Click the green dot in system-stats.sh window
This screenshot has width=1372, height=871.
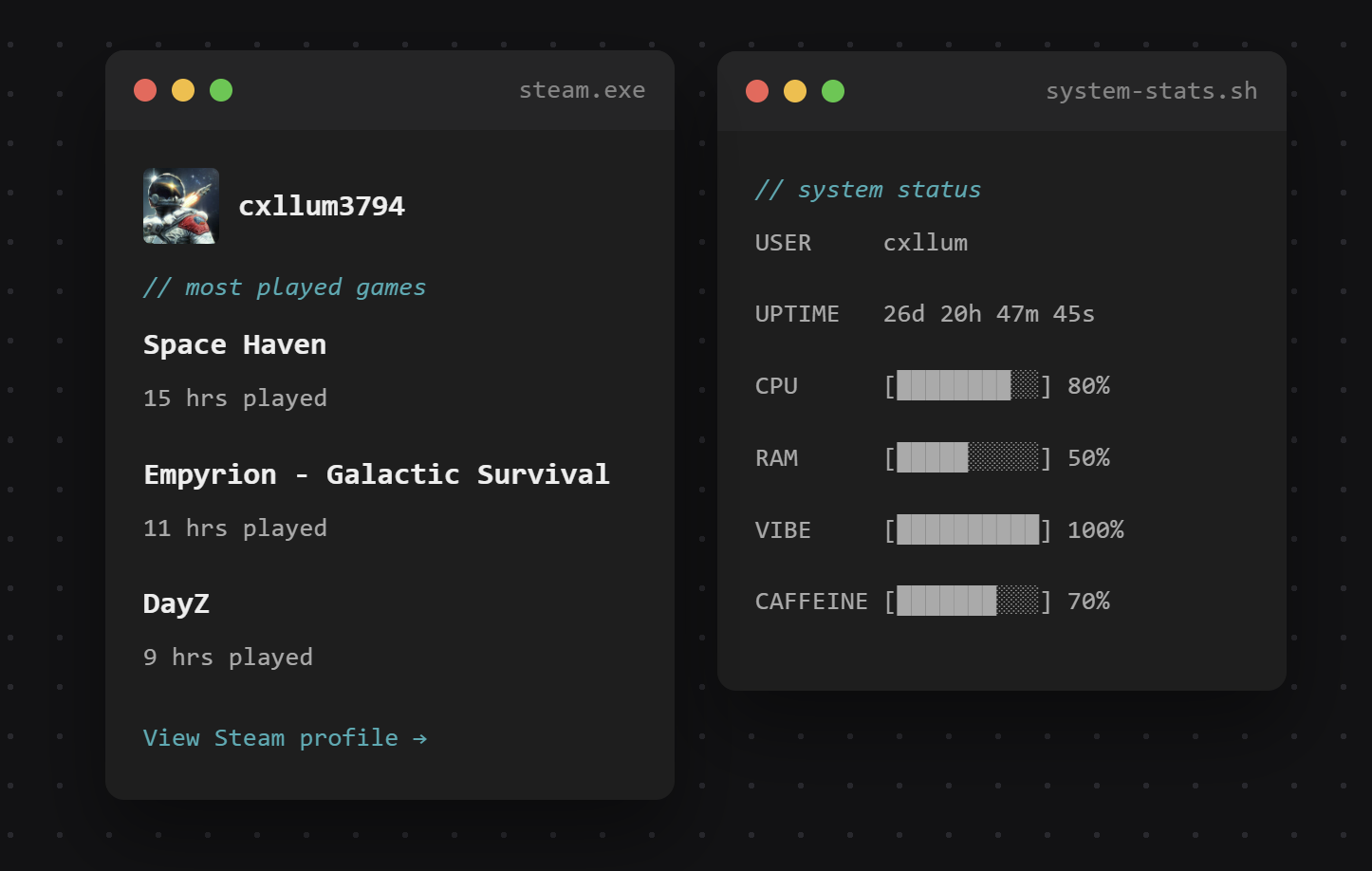pos(833,91)
